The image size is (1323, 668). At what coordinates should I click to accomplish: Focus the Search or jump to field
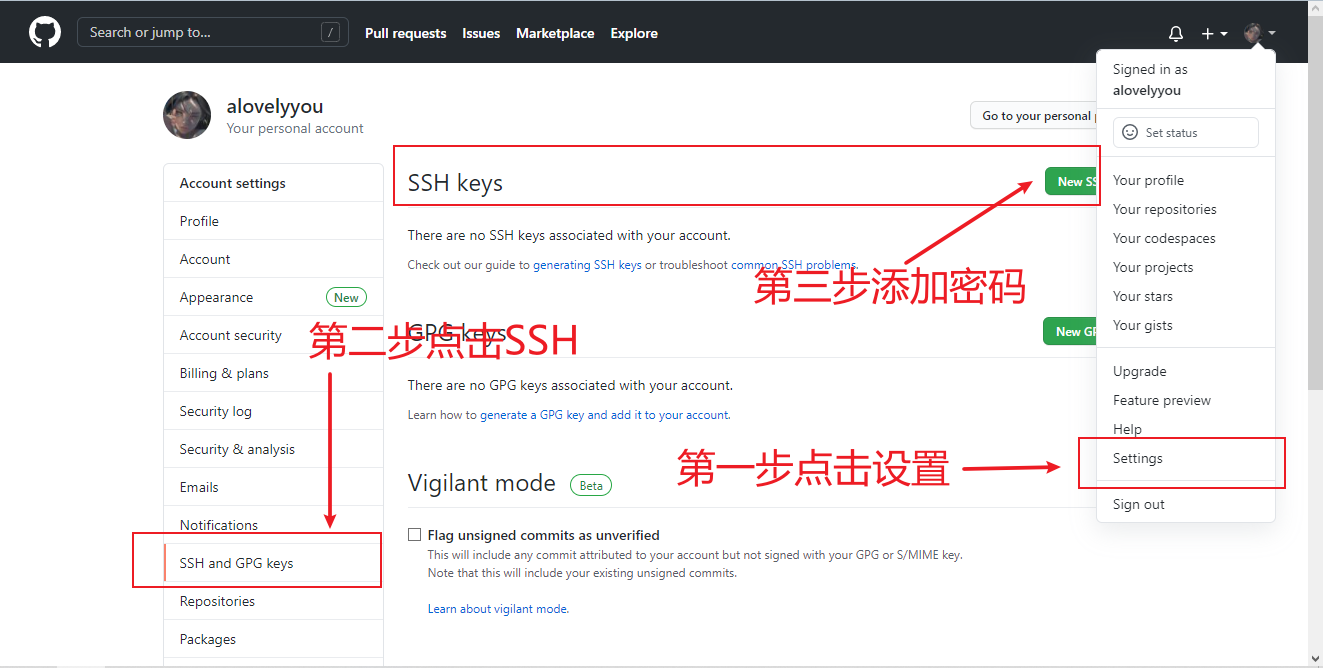[x=213, y=32]
